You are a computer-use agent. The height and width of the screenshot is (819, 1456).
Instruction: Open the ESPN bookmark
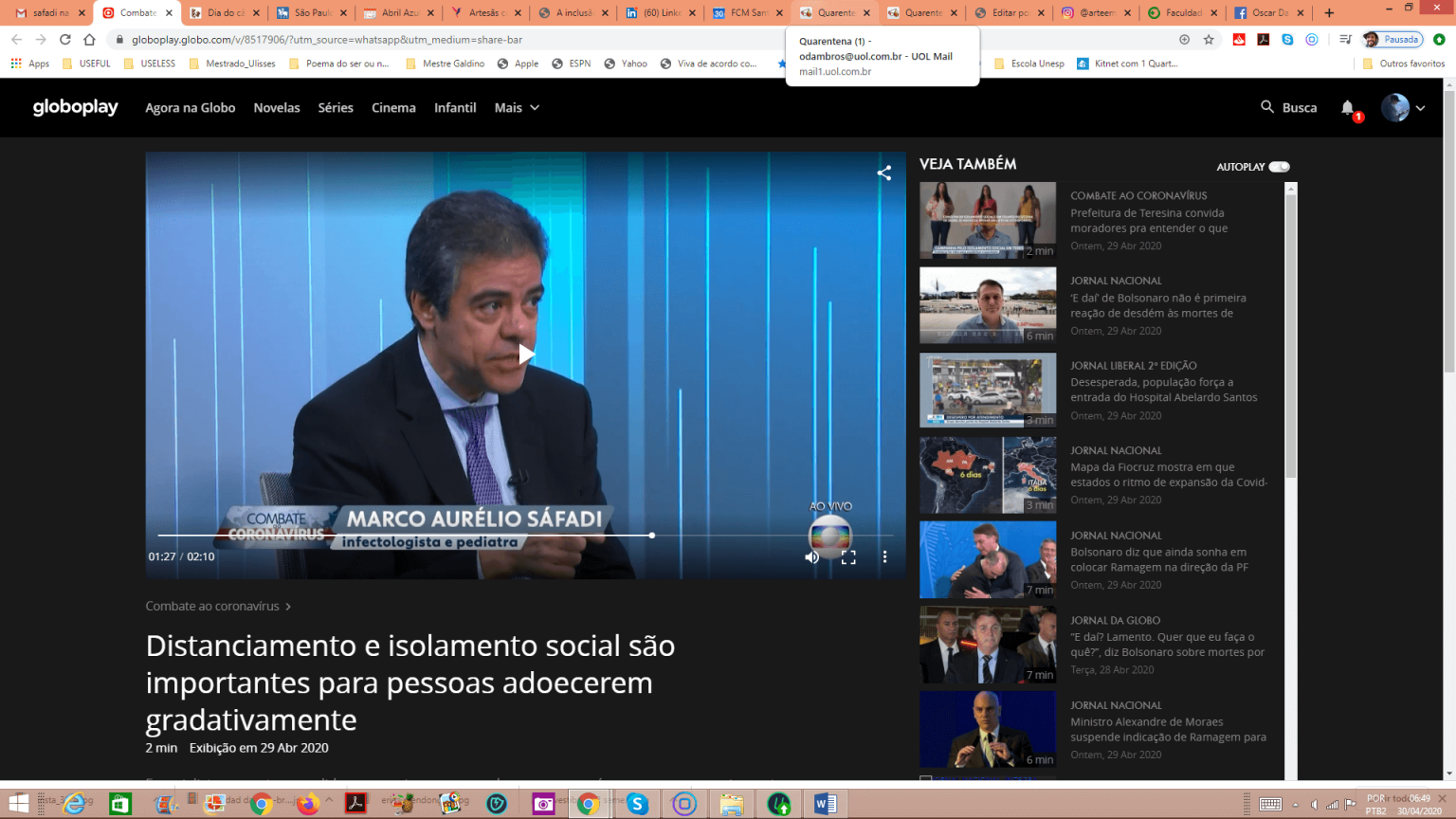[x=572, y=64]
